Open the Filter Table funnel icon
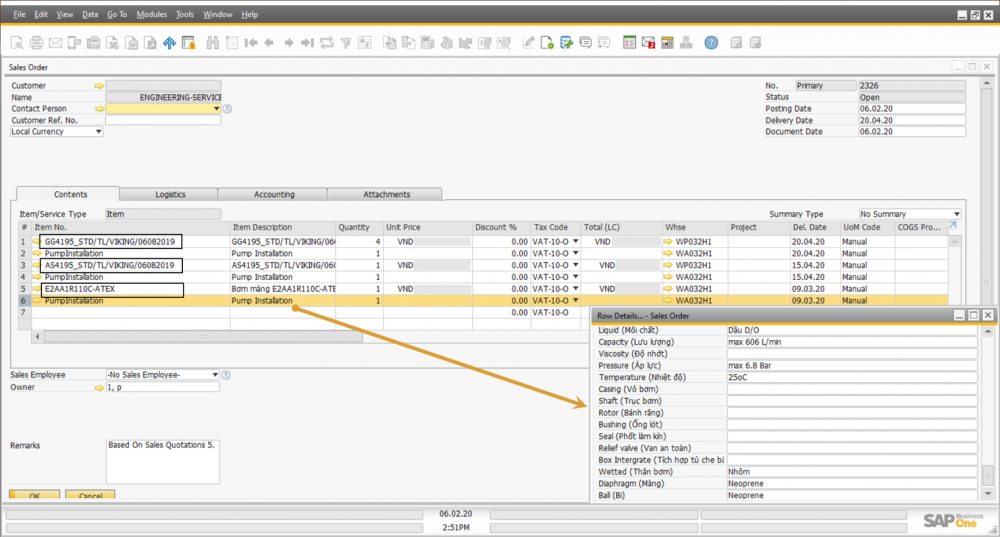 [346, 43]
